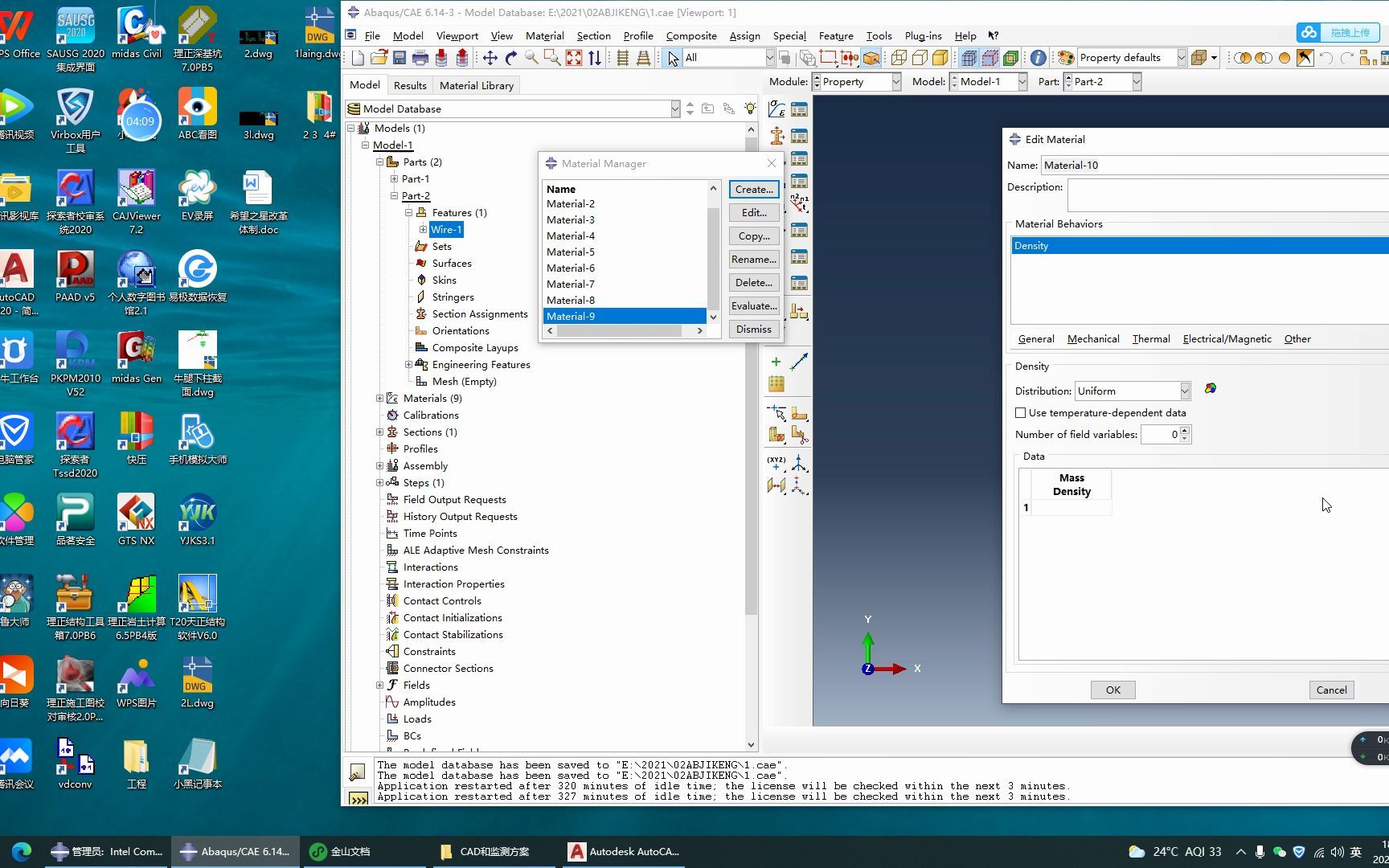
Task: Click the Create Wire line icon
Action: 799,362
